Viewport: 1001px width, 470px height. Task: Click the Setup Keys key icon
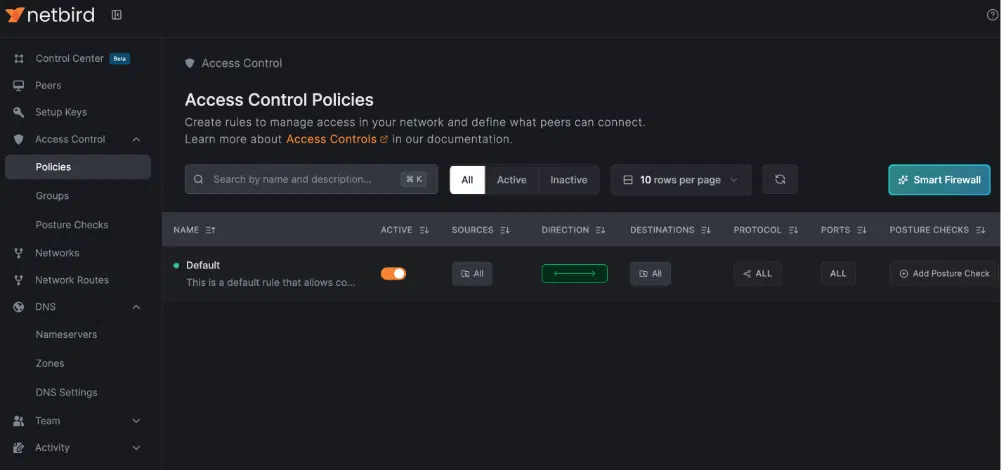18,113
